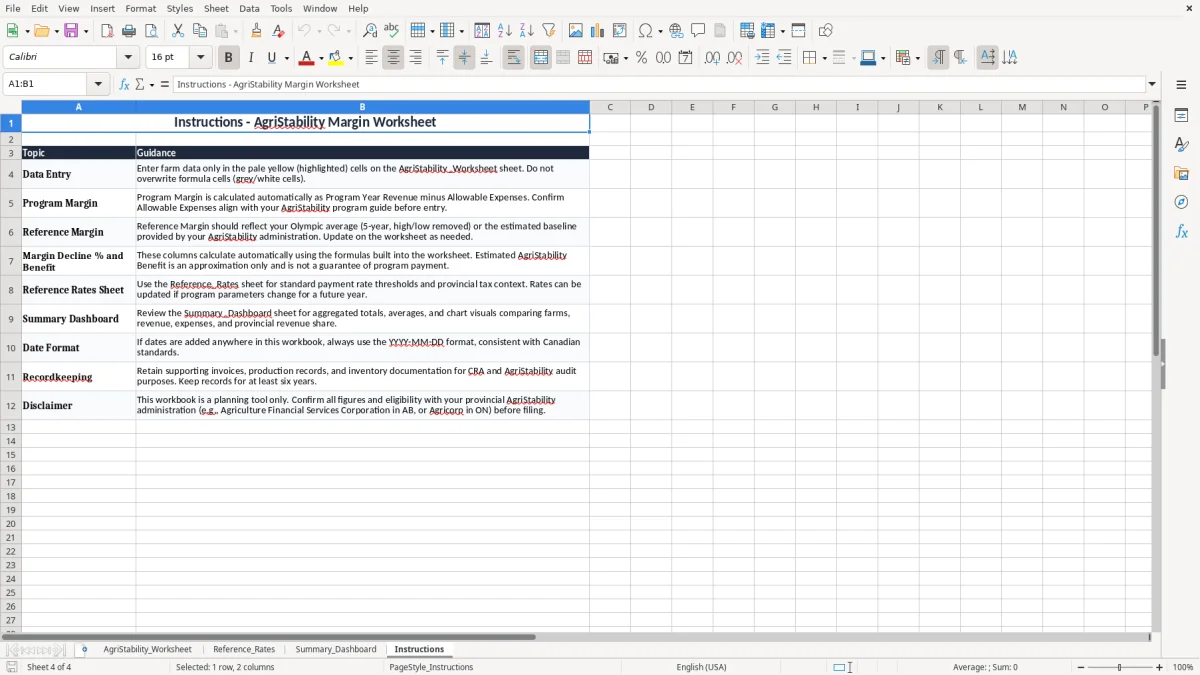Screen dimensions: 1200x675
Task: Toggle Center Vertically alignment
Action: 464,58
